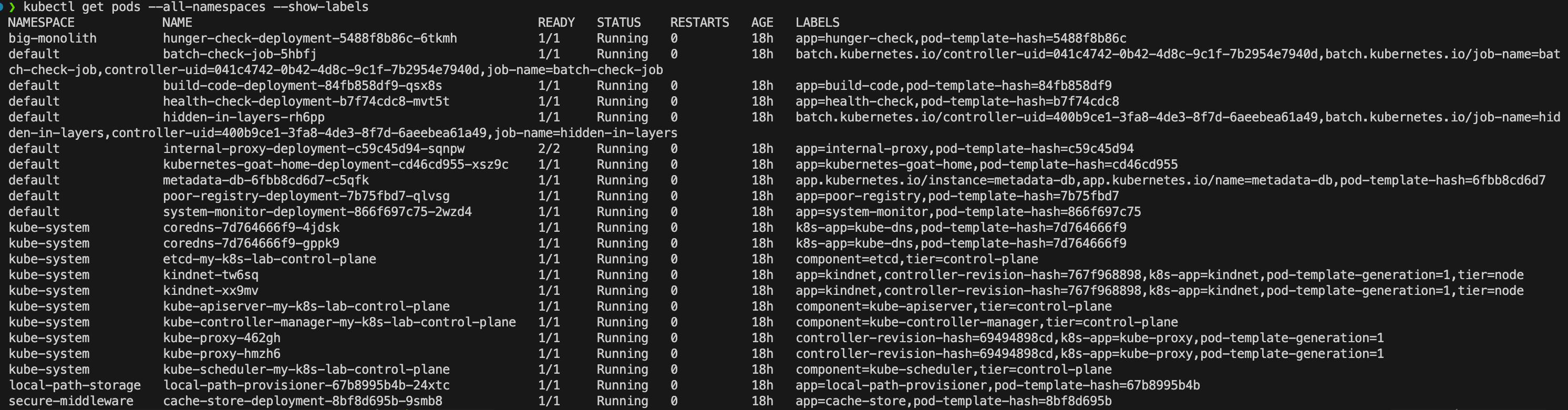This screenshot has width=1568, height=410.
Task: Click the green prompt chevron symbol
Action: point(12,7)
